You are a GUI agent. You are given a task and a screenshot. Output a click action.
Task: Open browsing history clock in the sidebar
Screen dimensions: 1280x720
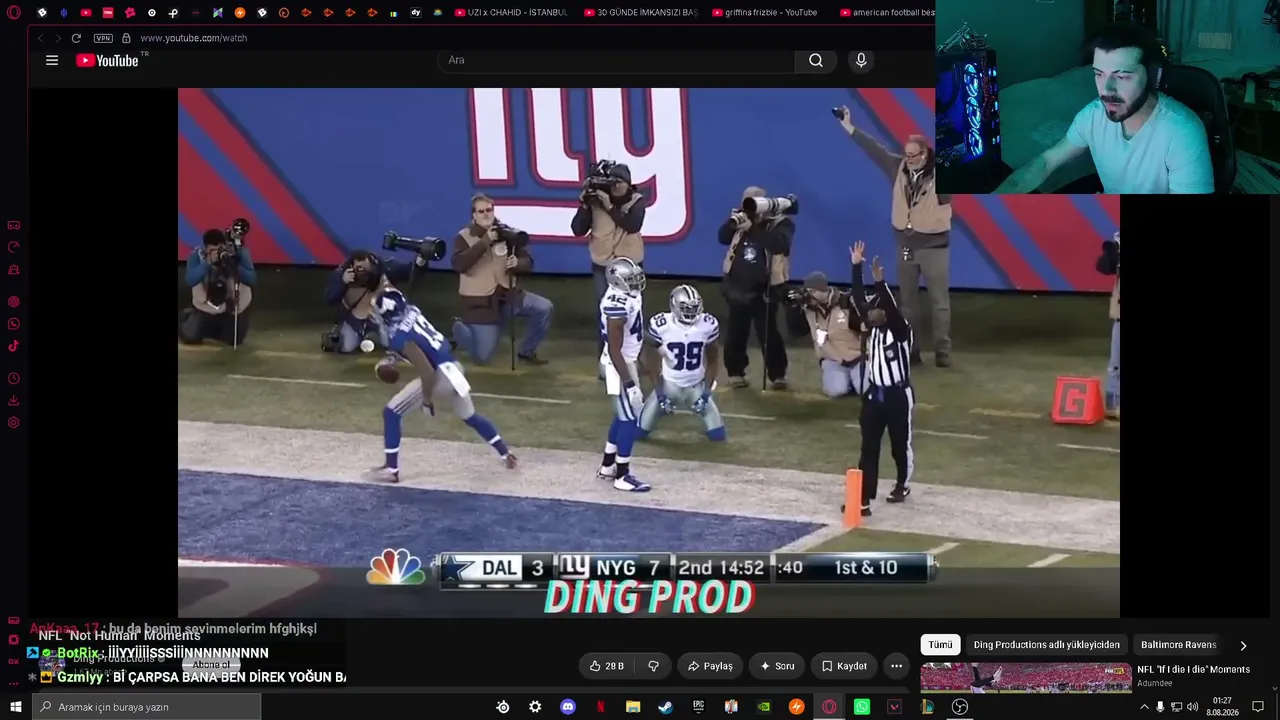(x=14, y=378)
